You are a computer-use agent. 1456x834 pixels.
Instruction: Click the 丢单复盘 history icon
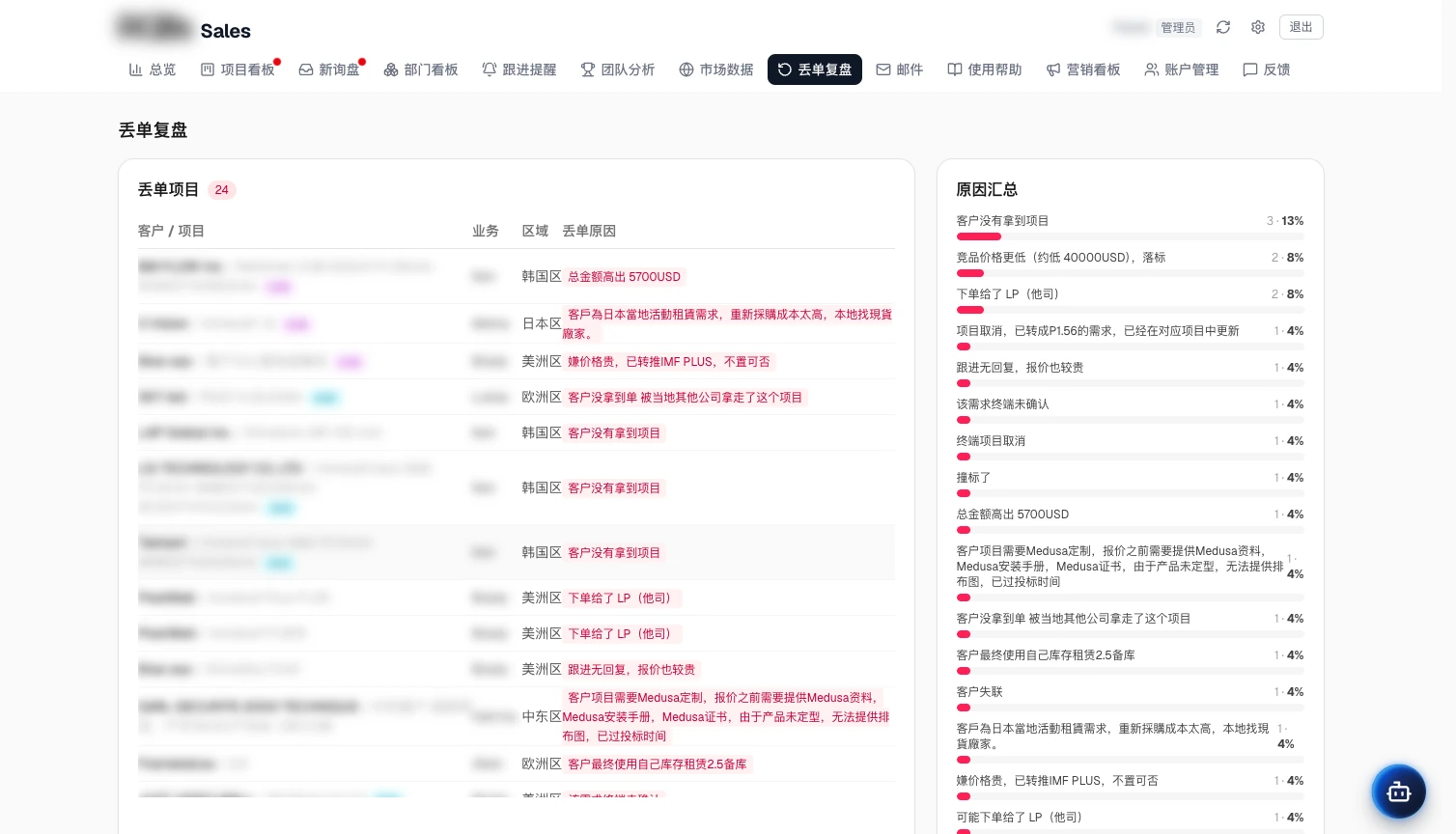pos(785,69)
